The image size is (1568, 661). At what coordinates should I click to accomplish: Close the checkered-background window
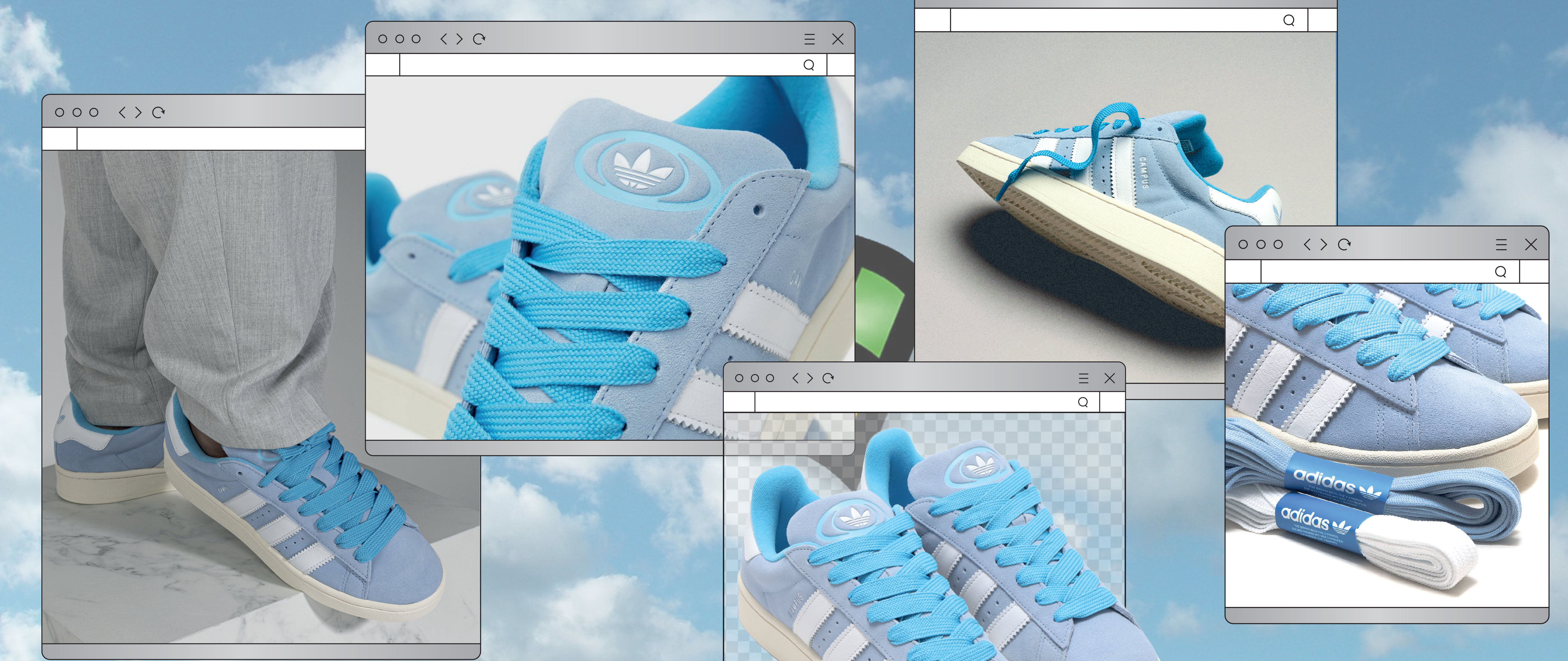1110,378
